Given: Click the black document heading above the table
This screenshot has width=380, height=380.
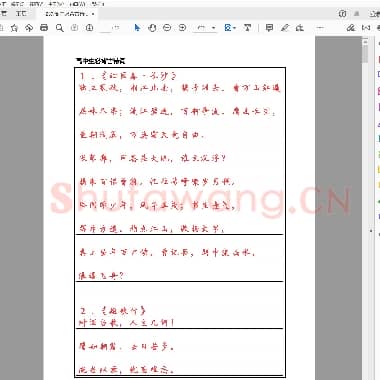Looking at the screenshot, I should coord(100,61).
